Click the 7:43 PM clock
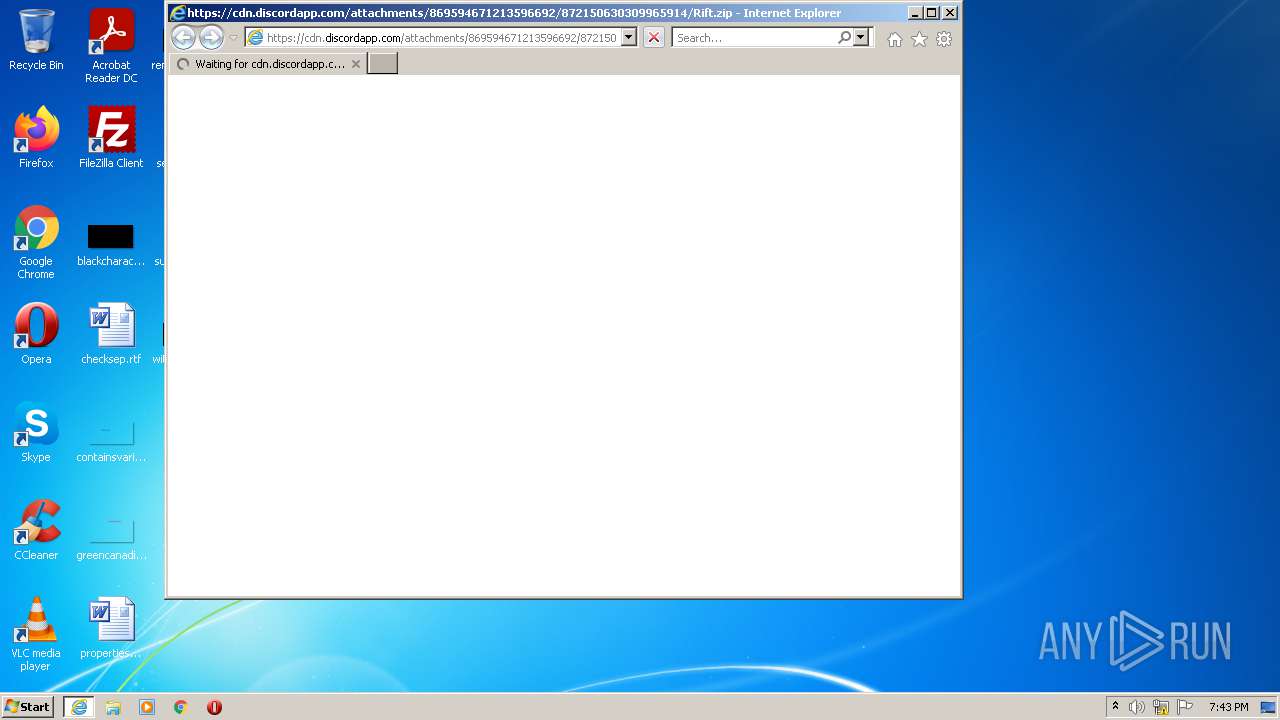1280x720 pixels. [x=1228, y=707]
